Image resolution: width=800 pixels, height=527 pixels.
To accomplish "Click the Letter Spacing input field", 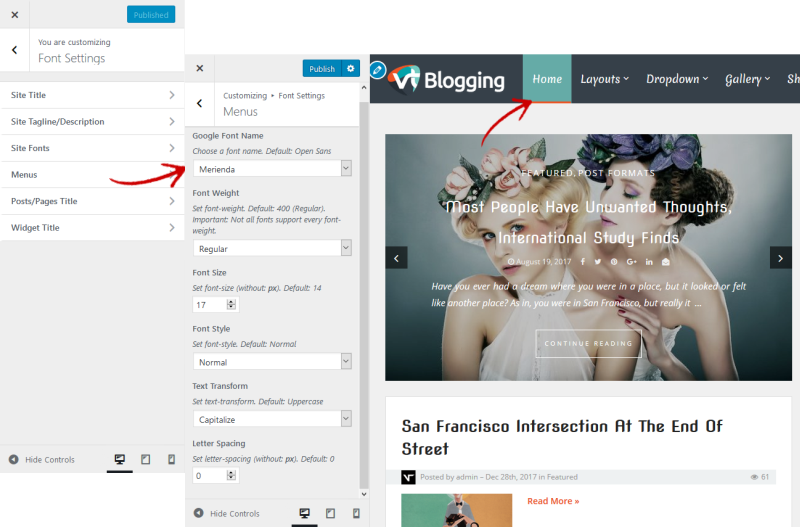I will coord(209,476).
